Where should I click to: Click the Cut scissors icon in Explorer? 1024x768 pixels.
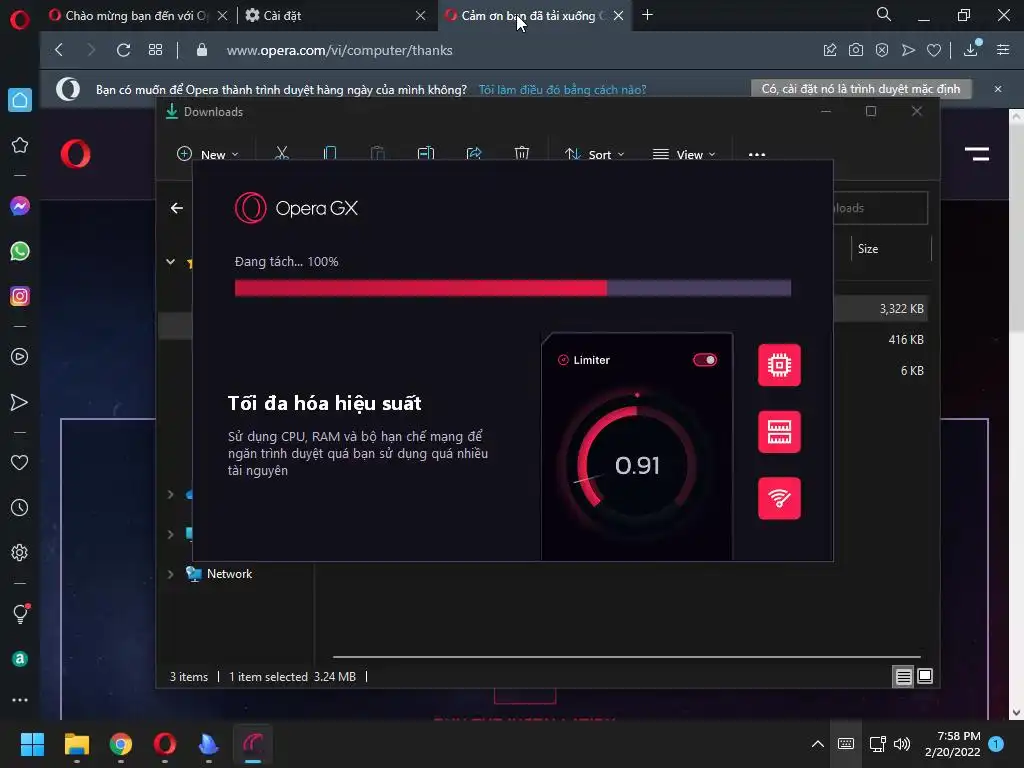(281, 153)
